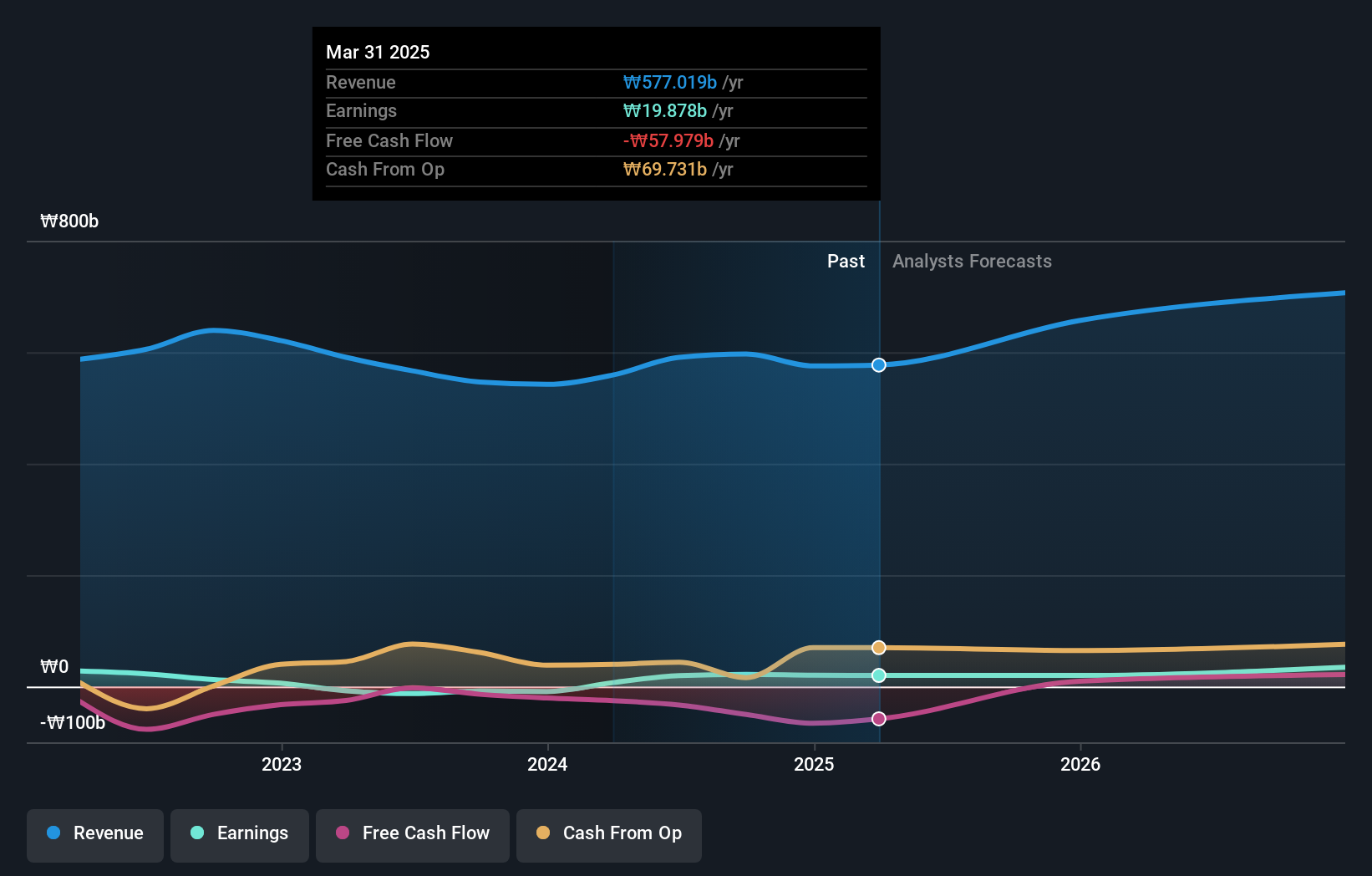Click the blue Revenue legend dot

53,833
